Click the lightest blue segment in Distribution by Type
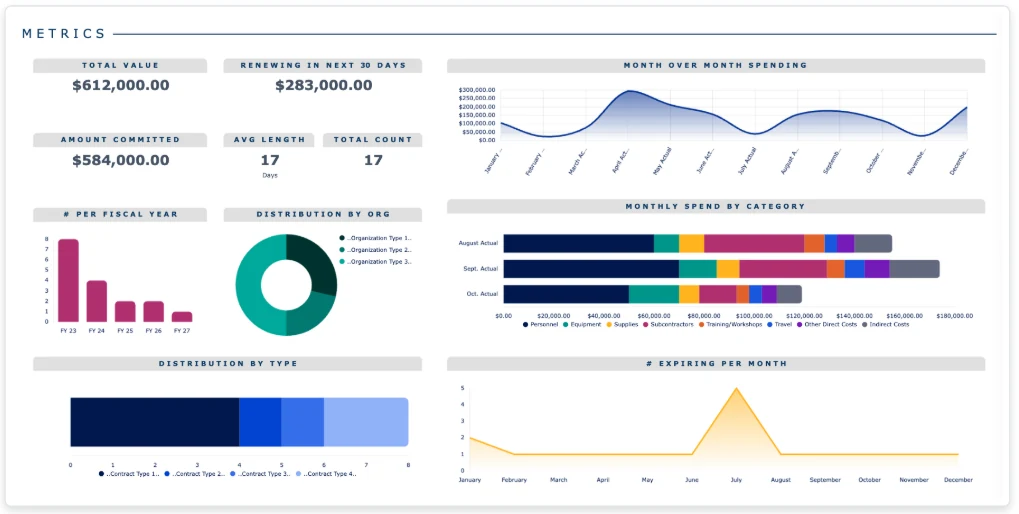Image resolution: width=1019 pixels, height=514 pixels. coord(366,422)
